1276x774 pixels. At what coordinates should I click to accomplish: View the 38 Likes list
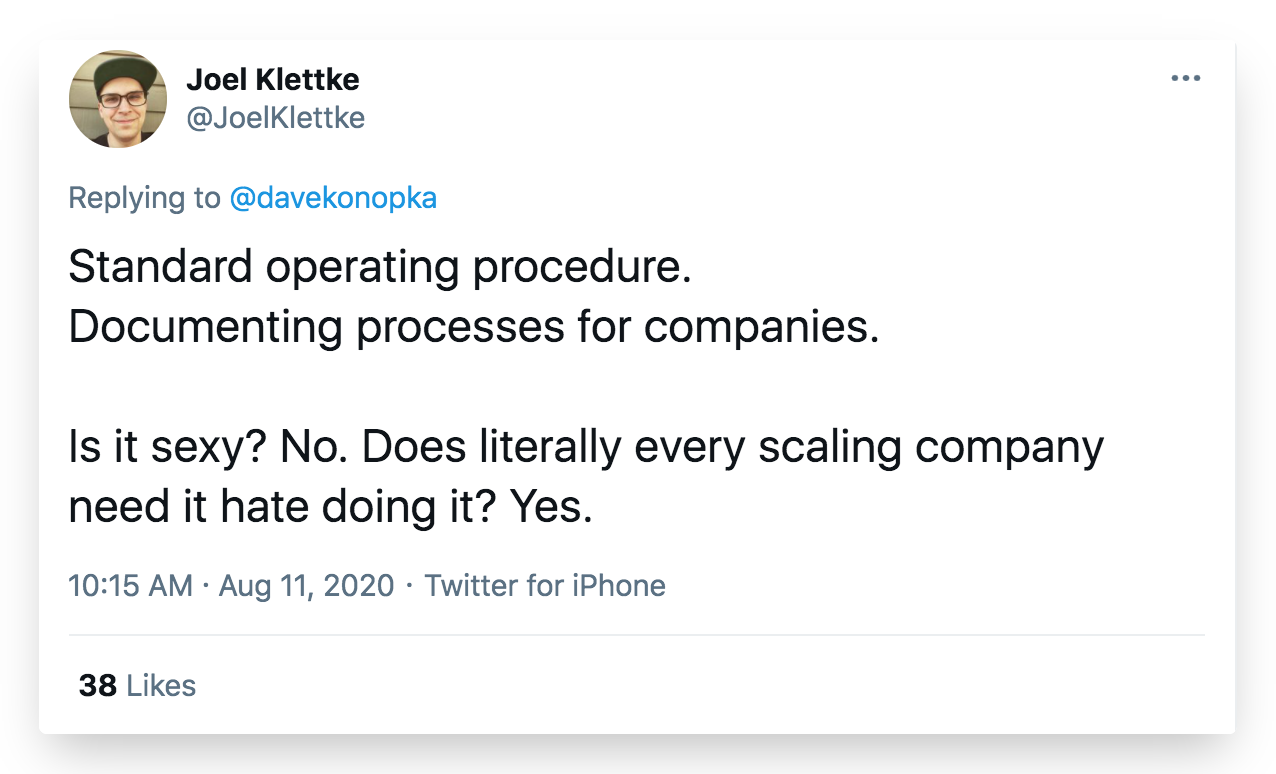[137, 686]
